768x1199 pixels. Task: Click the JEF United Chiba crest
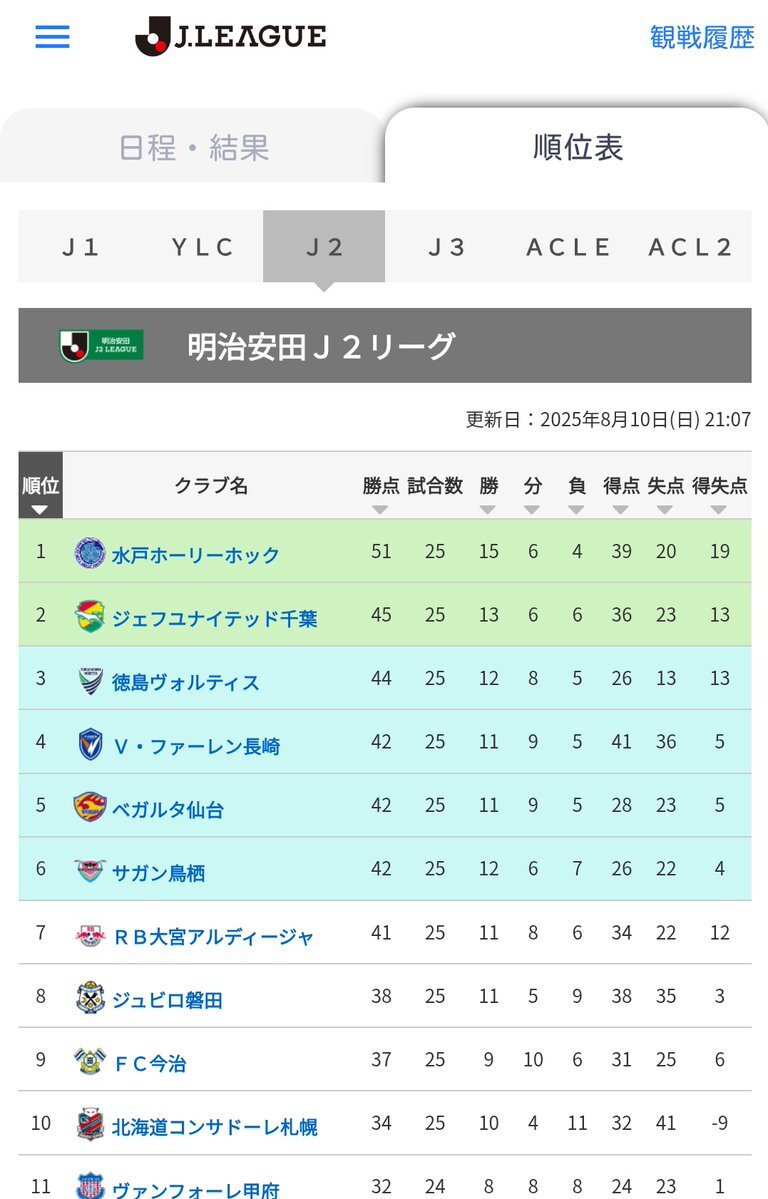click(x=89, y=616)
